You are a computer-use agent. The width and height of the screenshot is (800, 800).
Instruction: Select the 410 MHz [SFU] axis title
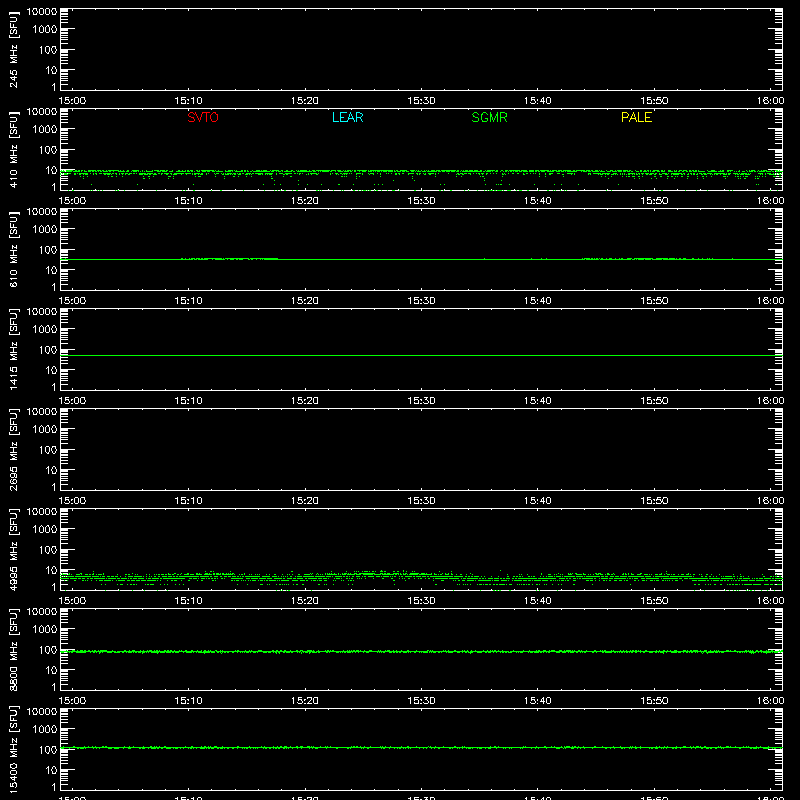(13, 149)
